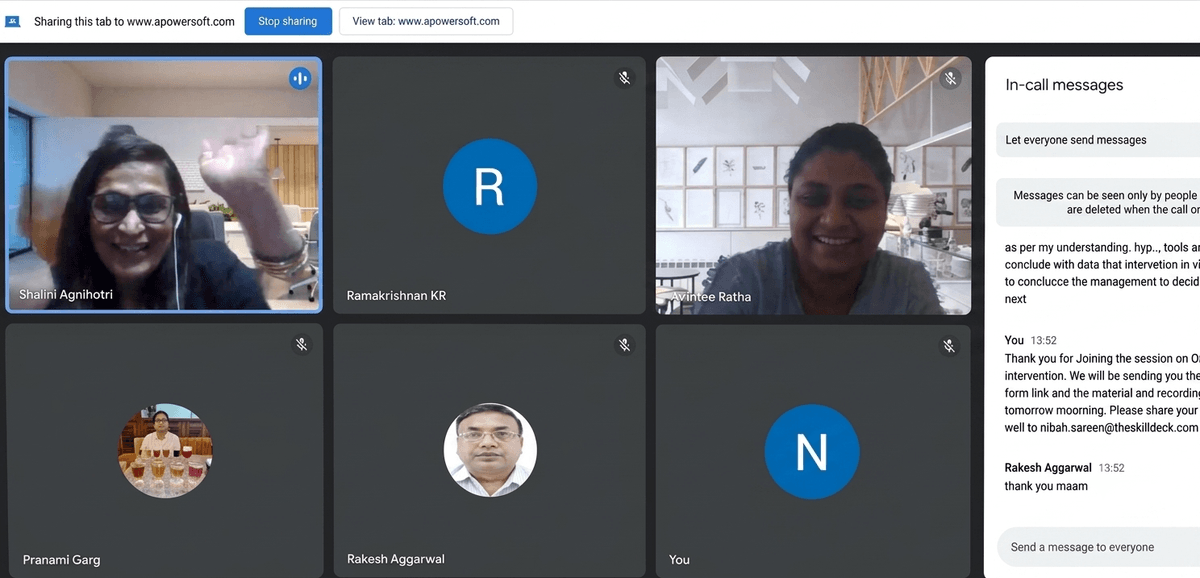Click the tab sharing icon in the sharing bar
Screen dimensions: 1200x578
tap(13, 21)
